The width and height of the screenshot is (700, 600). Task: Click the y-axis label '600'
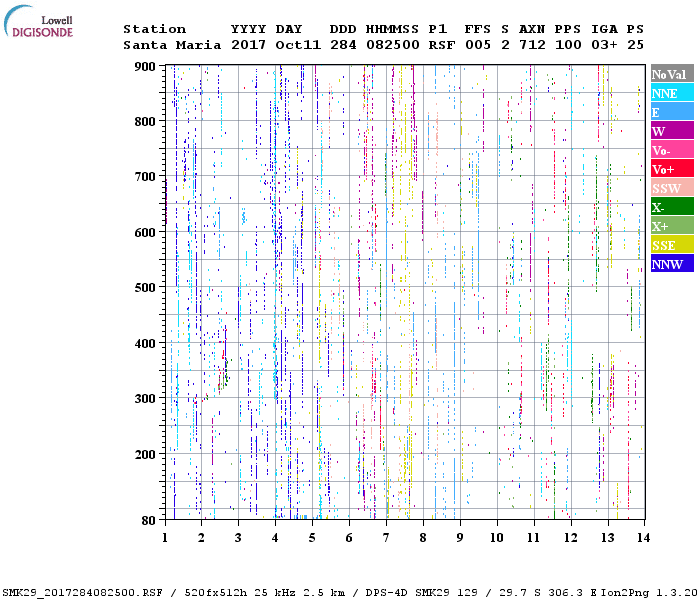tap(145, 233)
